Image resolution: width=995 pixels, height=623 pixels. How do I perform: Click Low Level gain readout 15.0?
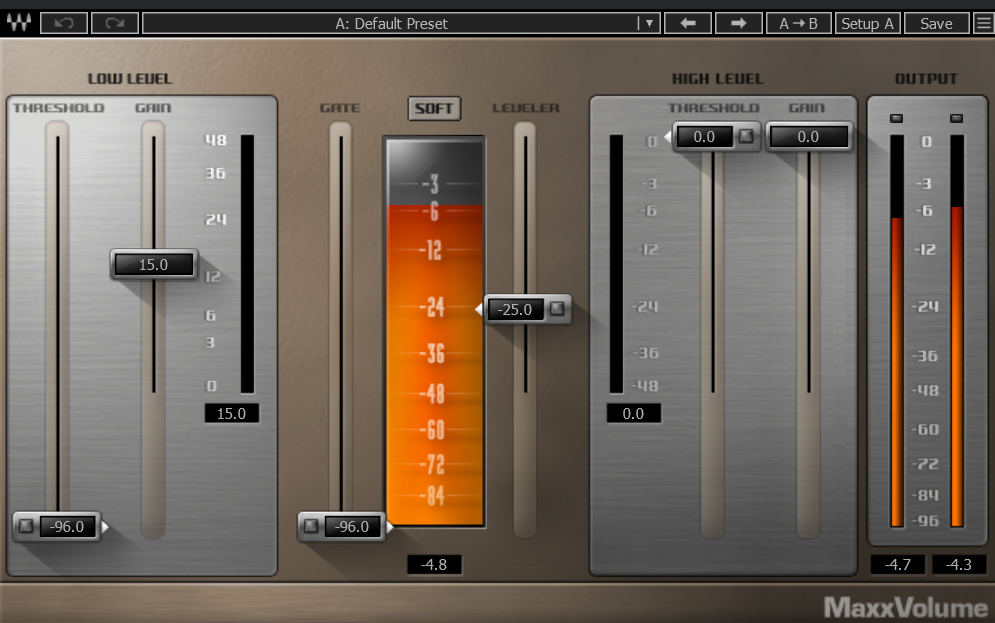click(232, 414)
